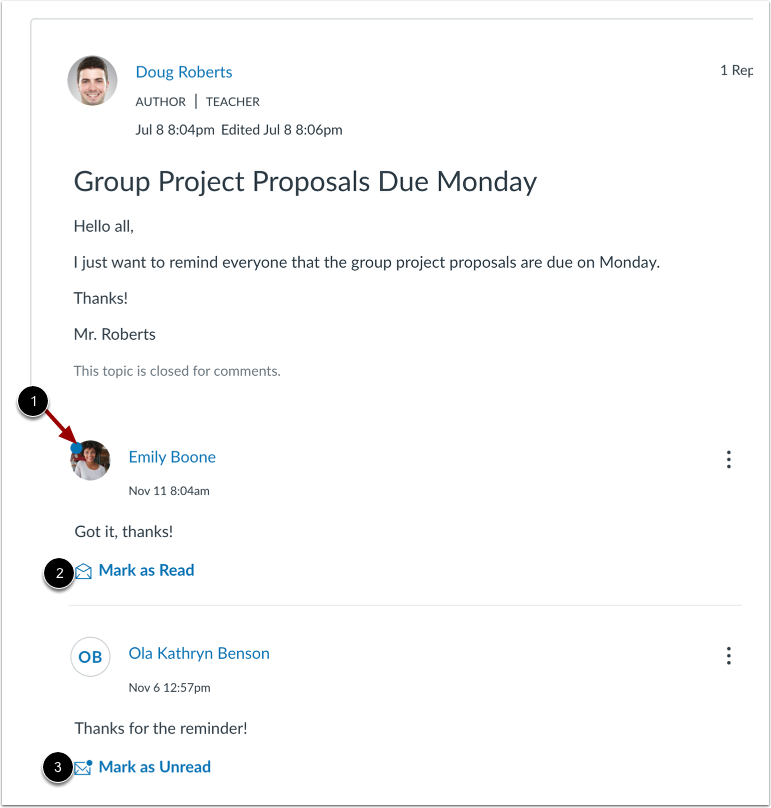Click the Emily Boone name link
Screen dimensions: 771x808
click(x=171, y=456)
